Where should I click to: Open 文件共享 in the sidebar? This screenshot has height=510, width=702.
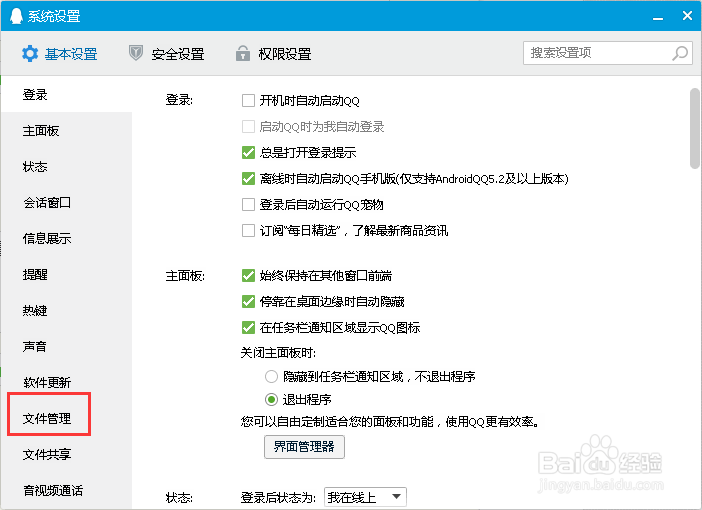66,454
